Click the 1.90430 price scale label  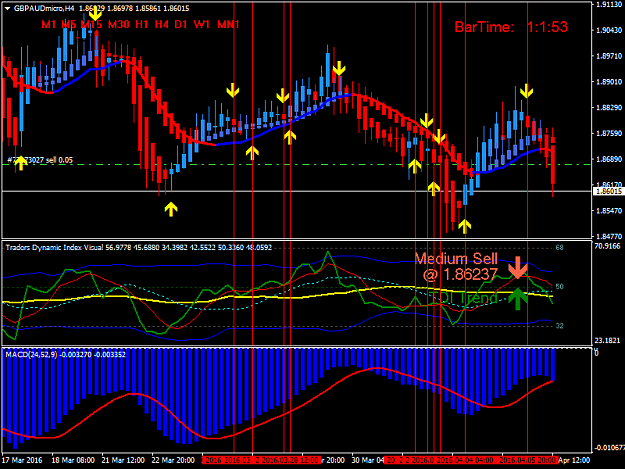[x=609, y=30]
